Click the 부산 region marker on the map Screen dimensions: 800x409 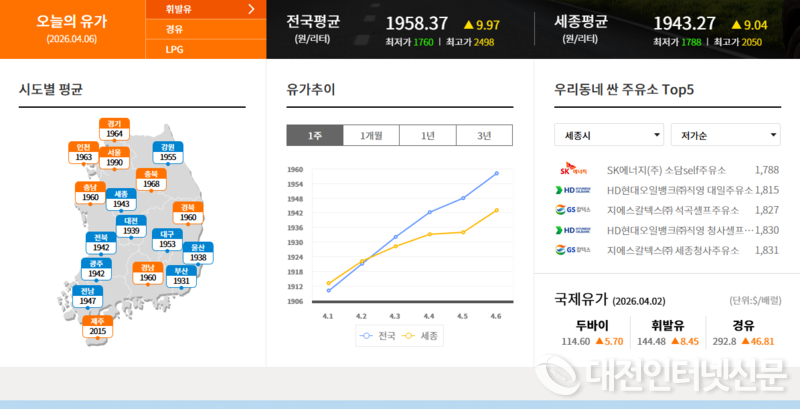tap(181, 276)
